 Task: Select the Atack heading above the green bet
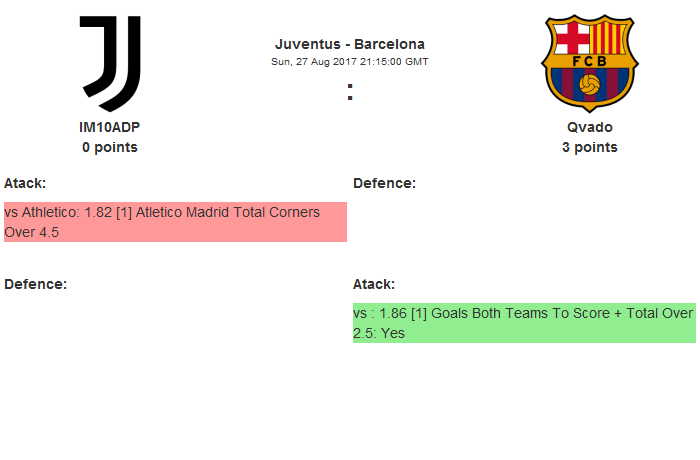pyautogui.click(x=374, y=284)
